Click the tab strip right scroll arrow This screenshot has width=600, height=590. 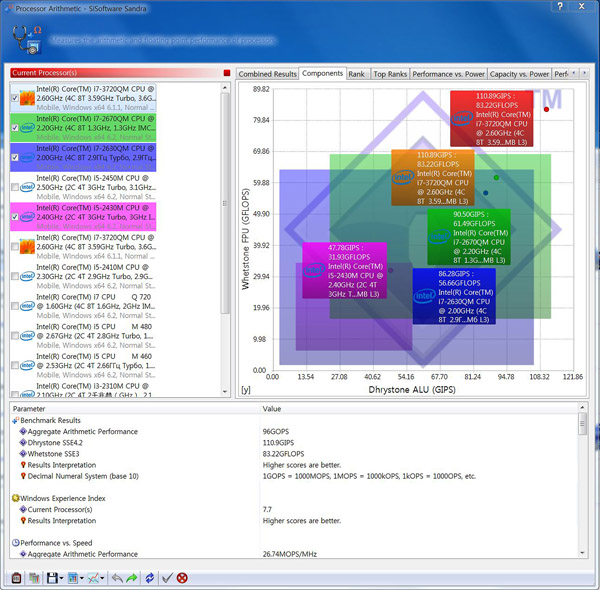click(x=584, y=73)
